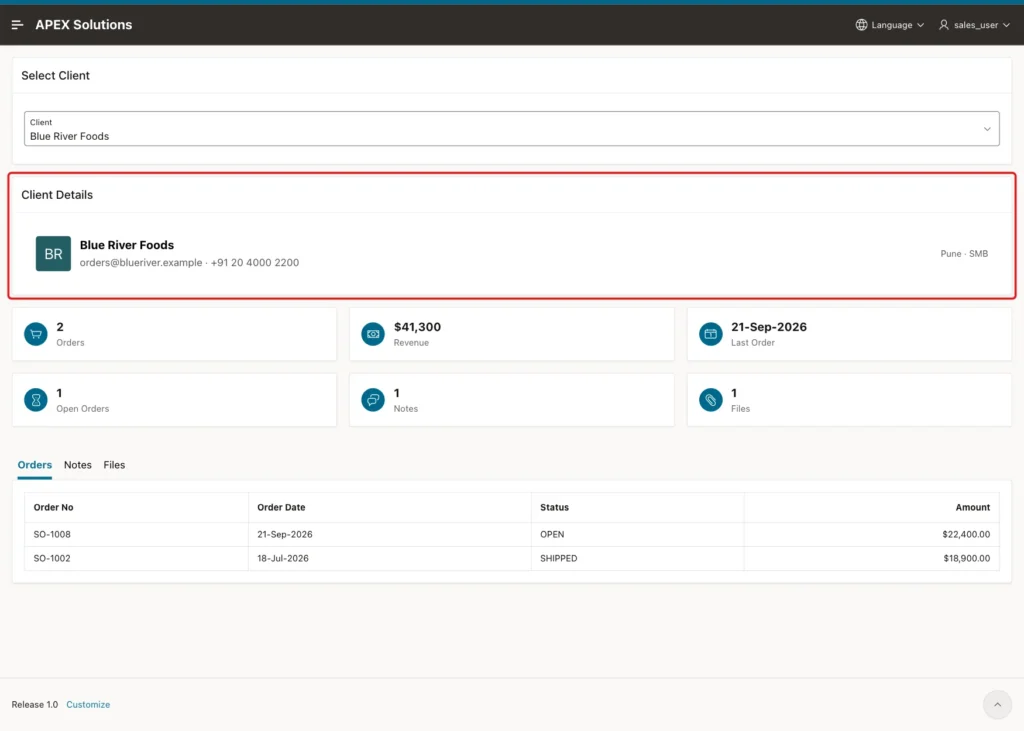This screenshot has width=1024, height=731.
Task: Switch to the Notes tab
Action: click(78, 465)
